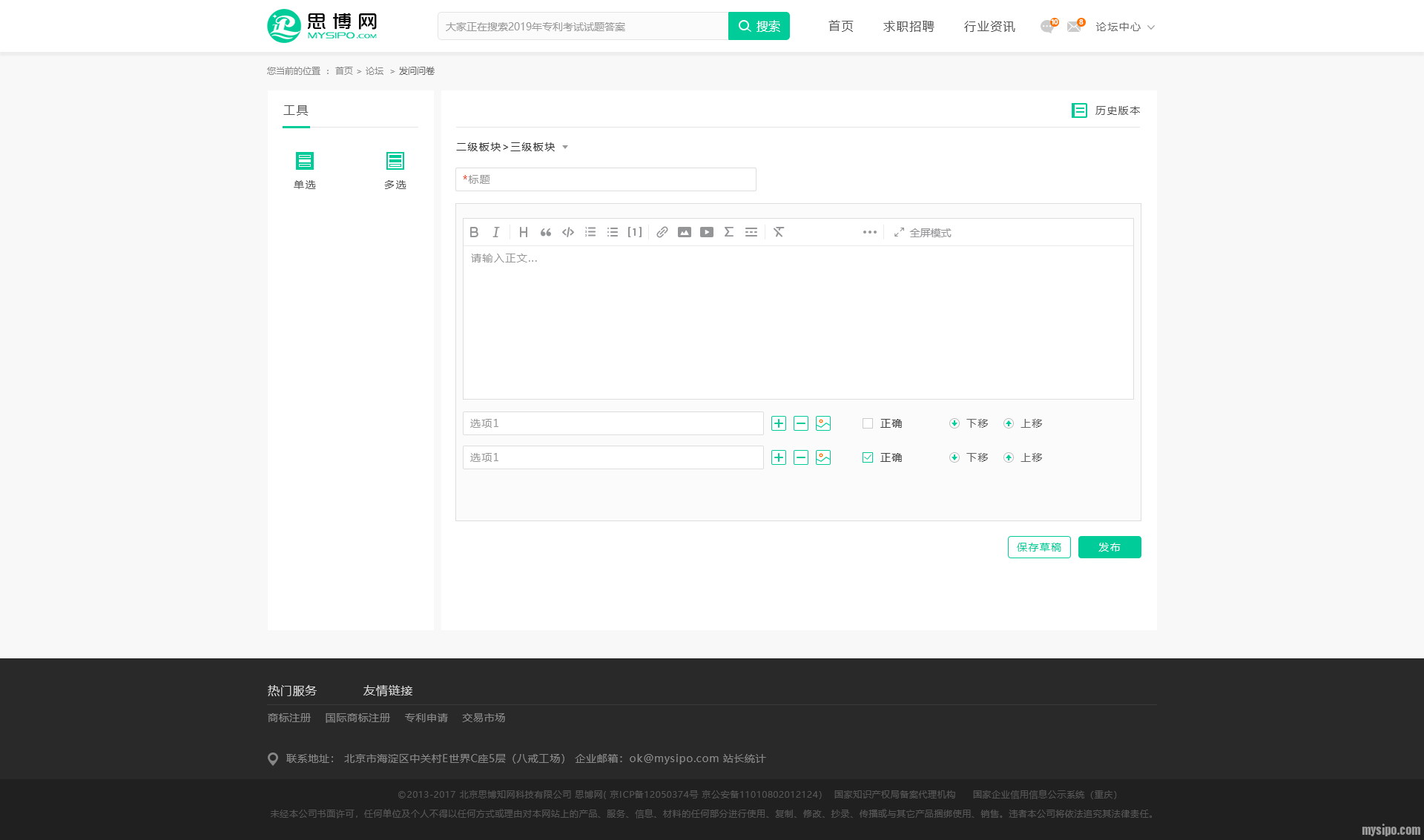Add the single-choice (单选) question tool
This screenshot has height=840, width=1424.
pos(305,170)
